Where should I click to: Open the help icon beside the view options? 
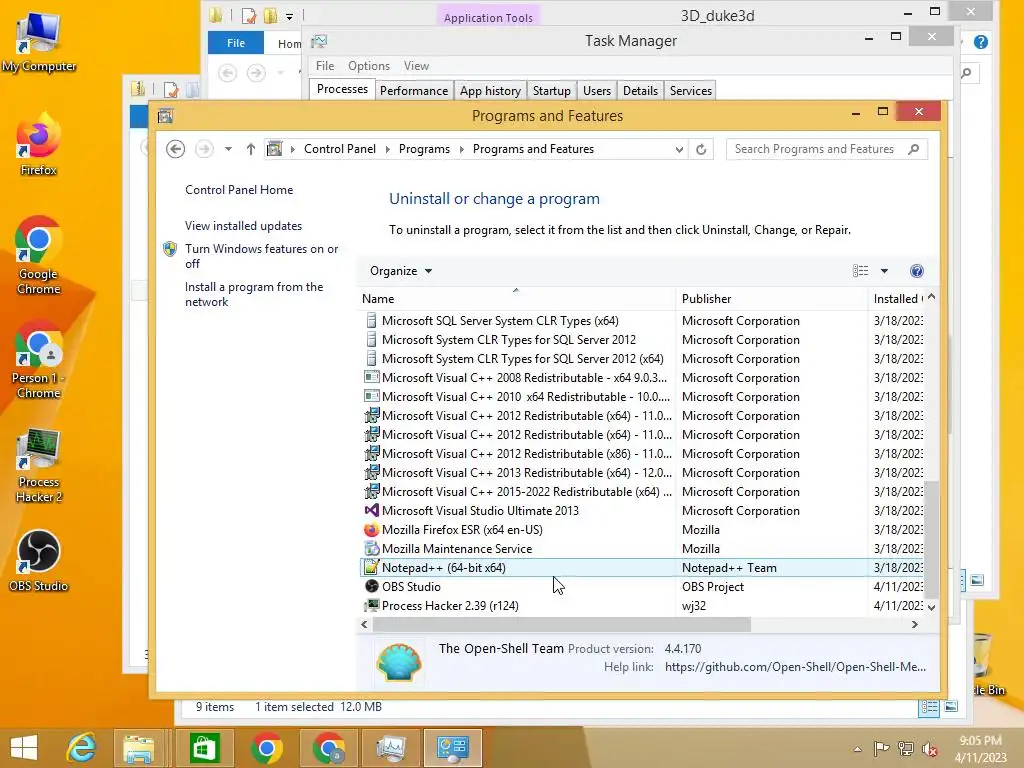click(x=917, y=271)
